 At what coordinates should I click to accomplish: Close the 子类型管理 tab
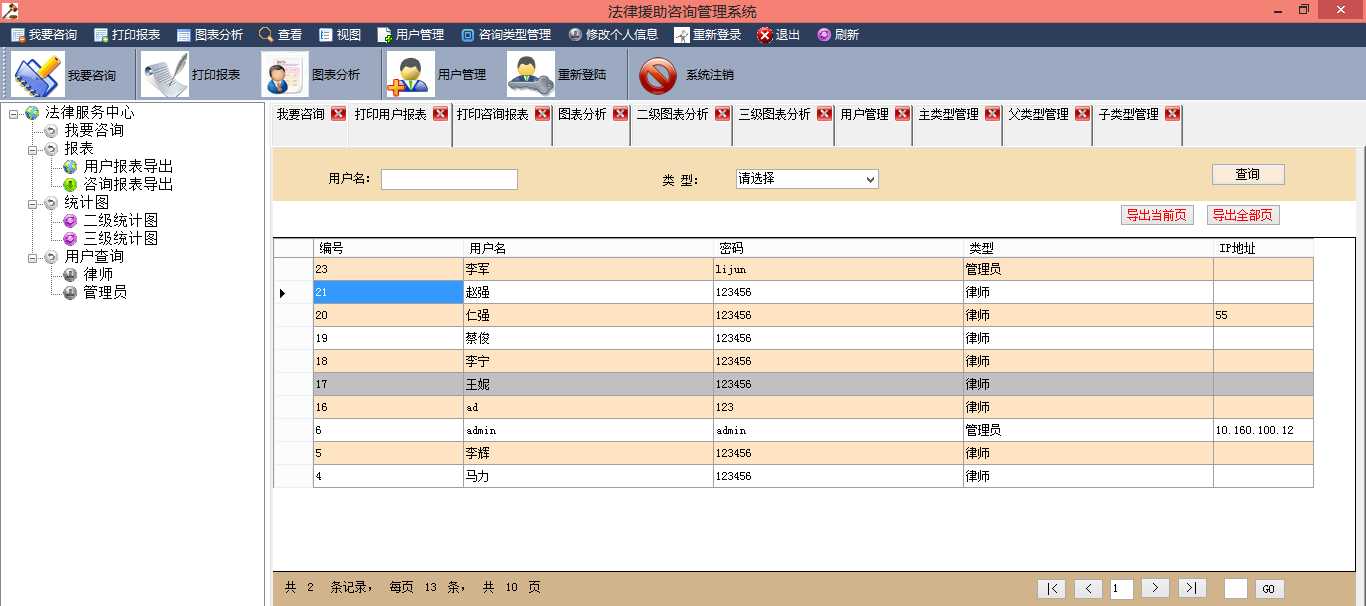click(x=1173, y=114)
